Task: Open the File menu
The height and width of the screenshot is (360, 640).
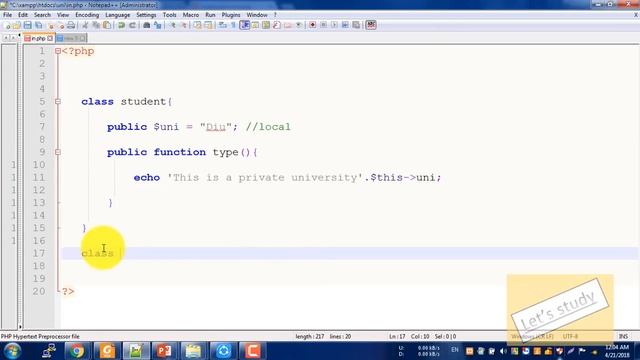Action: 7,15
